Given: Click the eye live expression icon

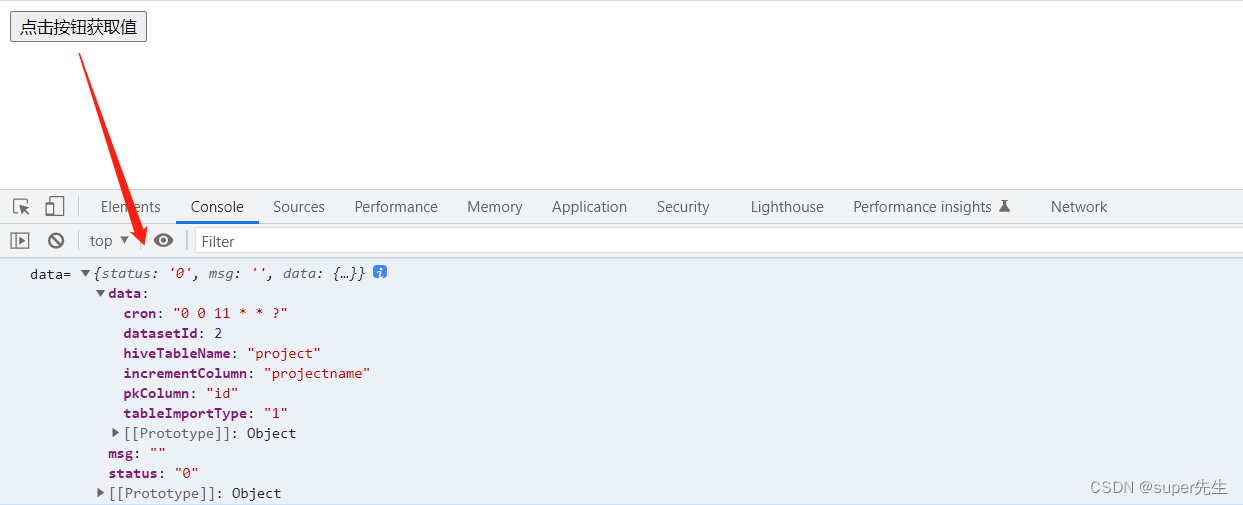Looking at the screenshot, I should tap(163, 241).
